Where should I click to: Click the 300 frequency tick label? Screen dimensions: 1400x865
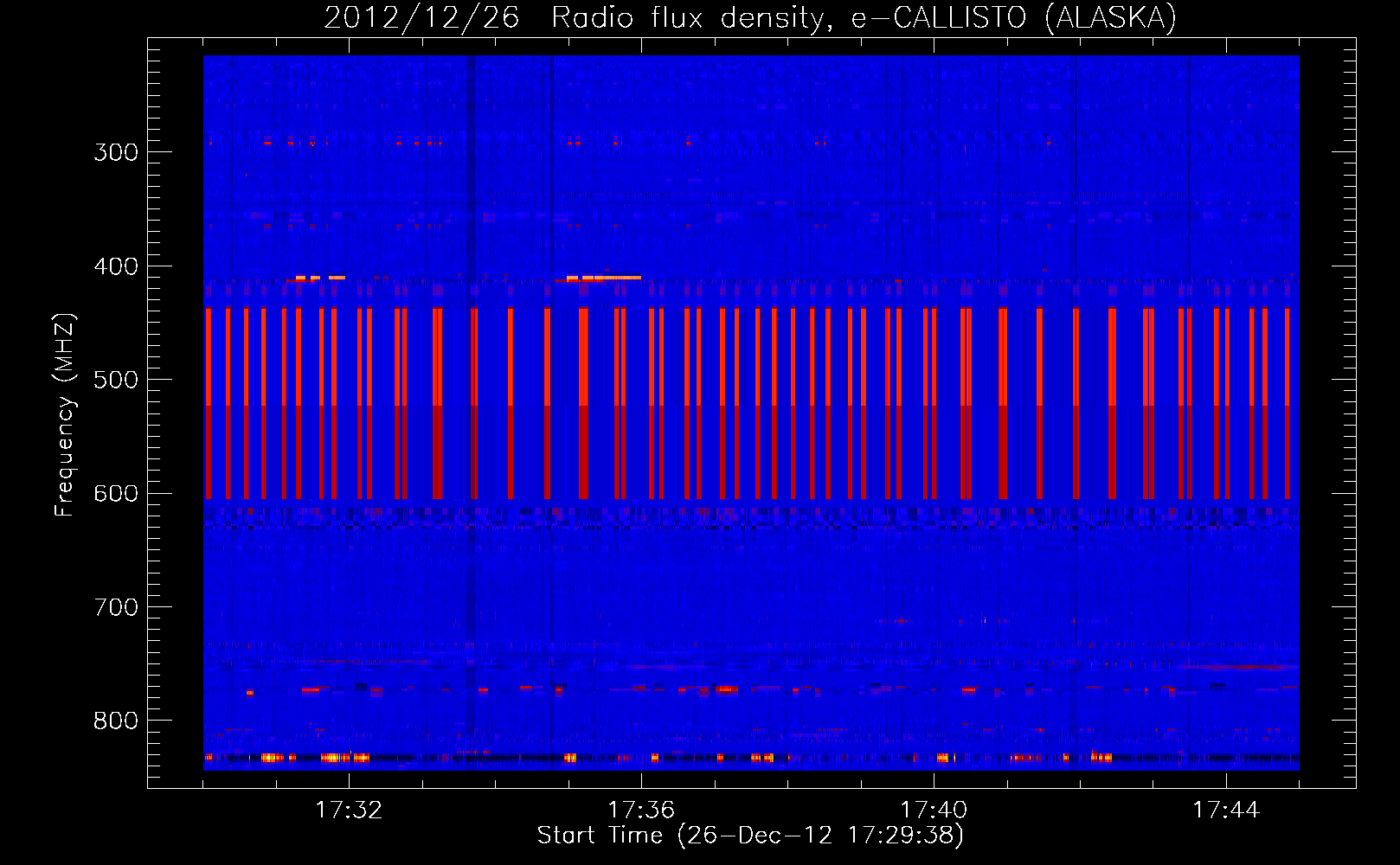tap(116, 152)
